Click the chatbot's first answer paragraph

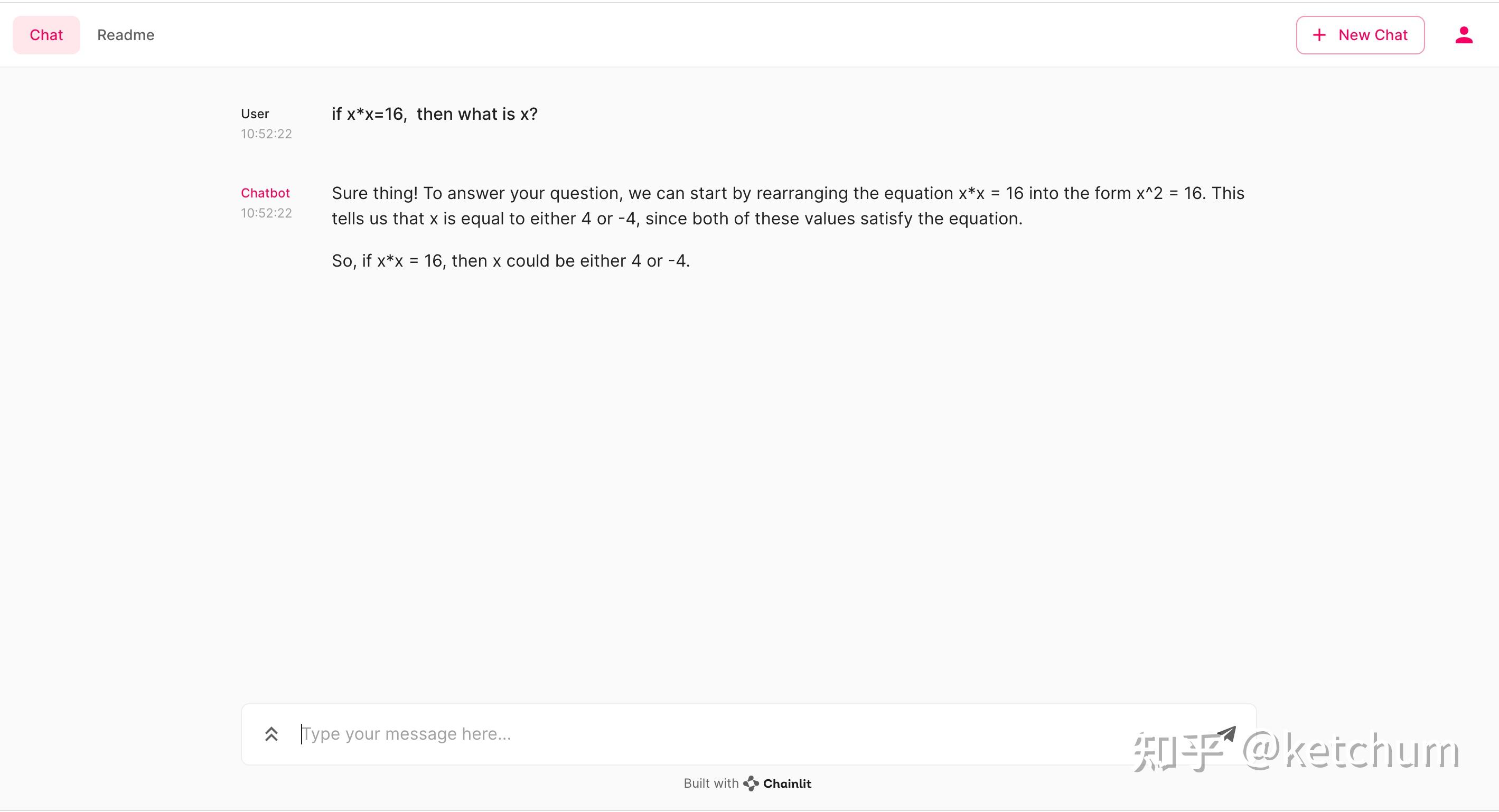(x=788, y=206)
